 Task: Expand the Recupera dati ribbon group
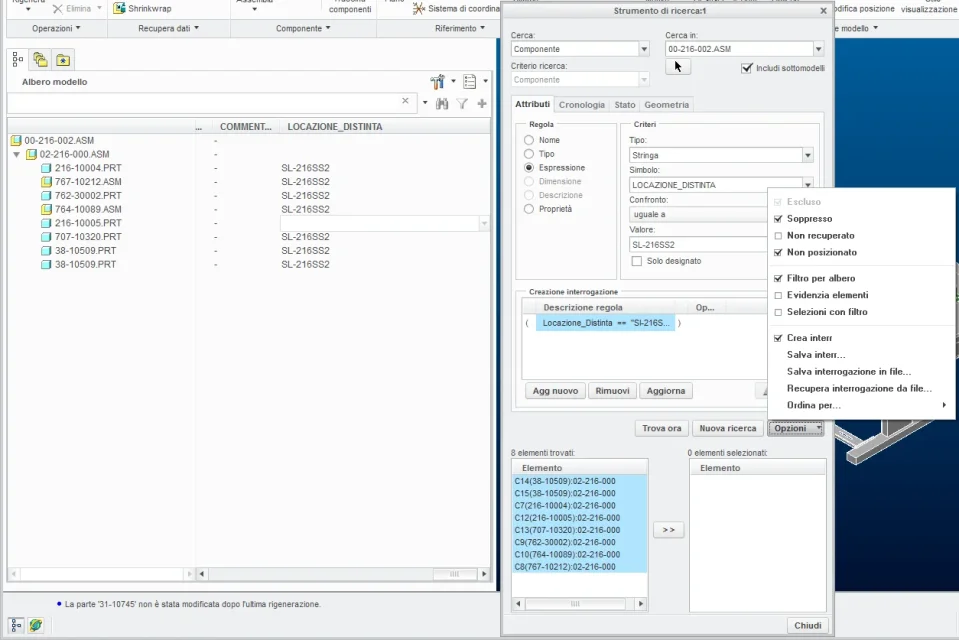coord(168,28)
